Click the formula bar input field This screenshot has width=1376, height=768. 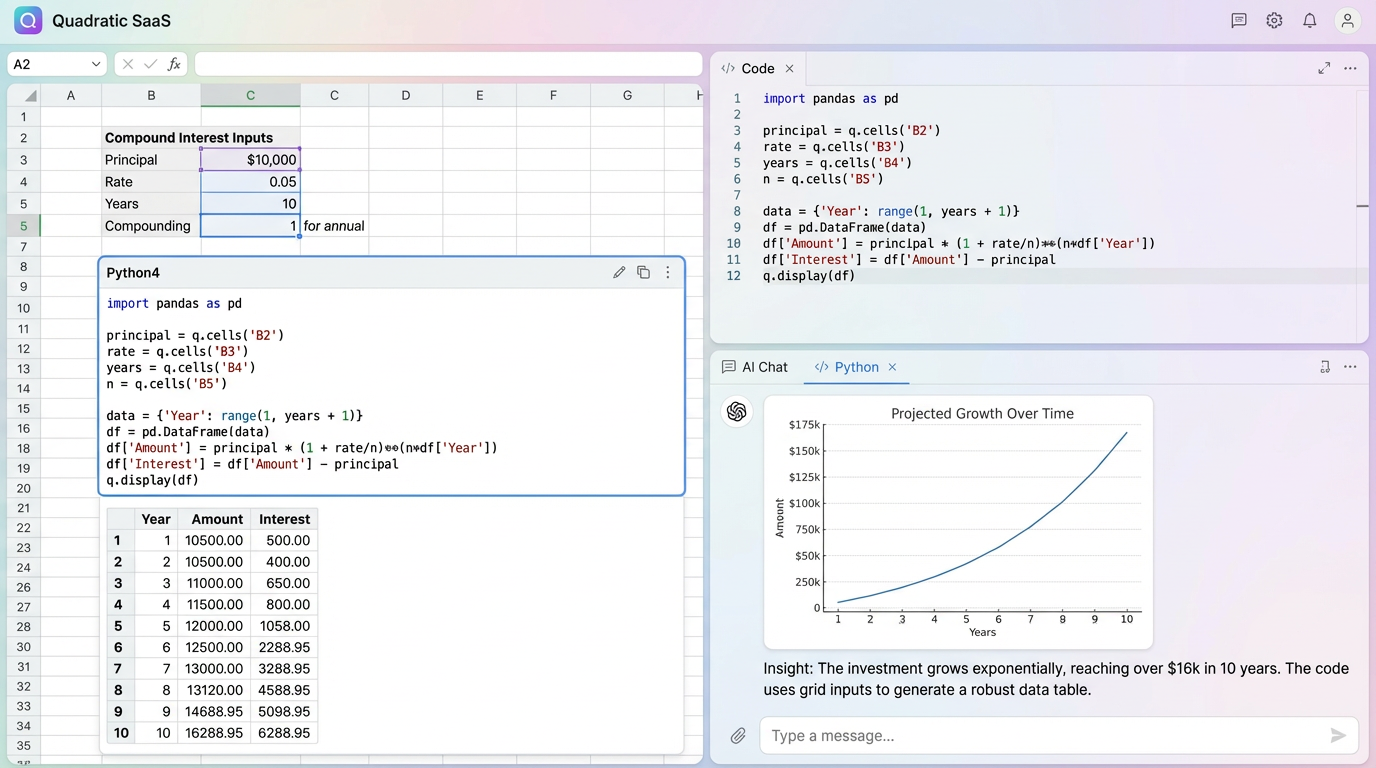[448, 64]
